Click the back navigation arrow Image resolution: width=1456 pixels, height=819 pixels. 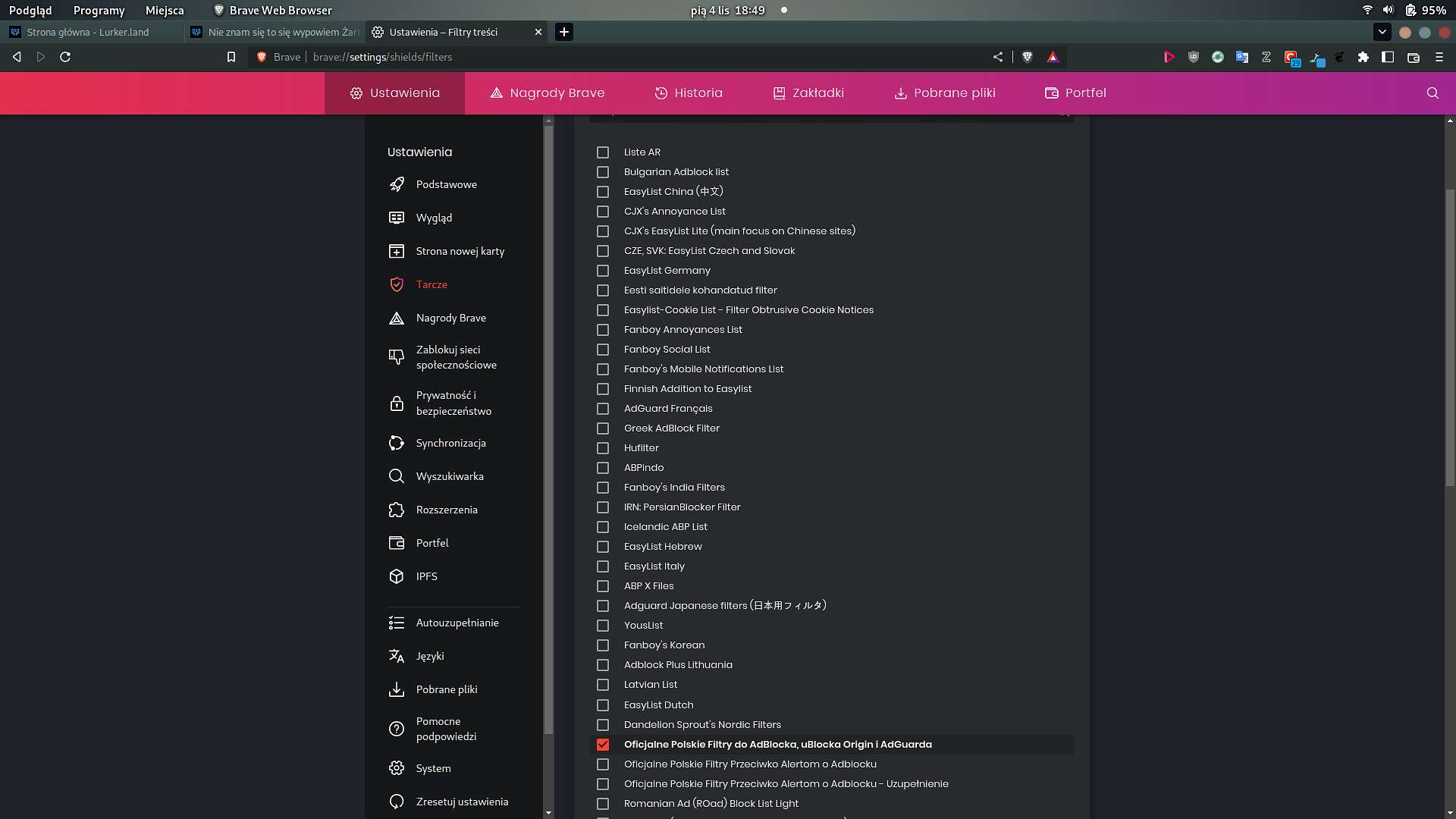[17, 57]
